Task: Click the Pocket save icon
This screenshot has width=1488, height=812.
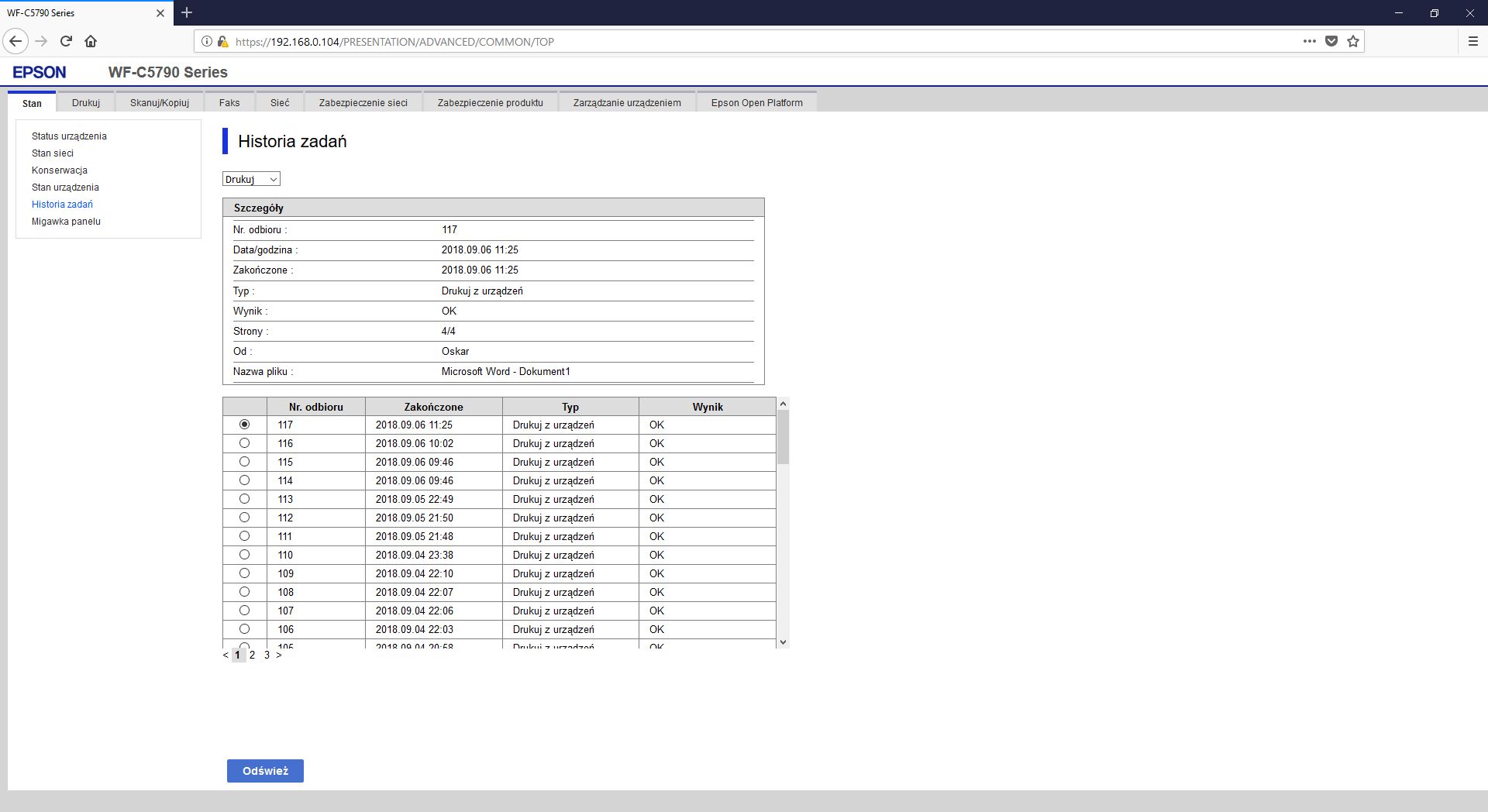Action: click(1331, 41)
